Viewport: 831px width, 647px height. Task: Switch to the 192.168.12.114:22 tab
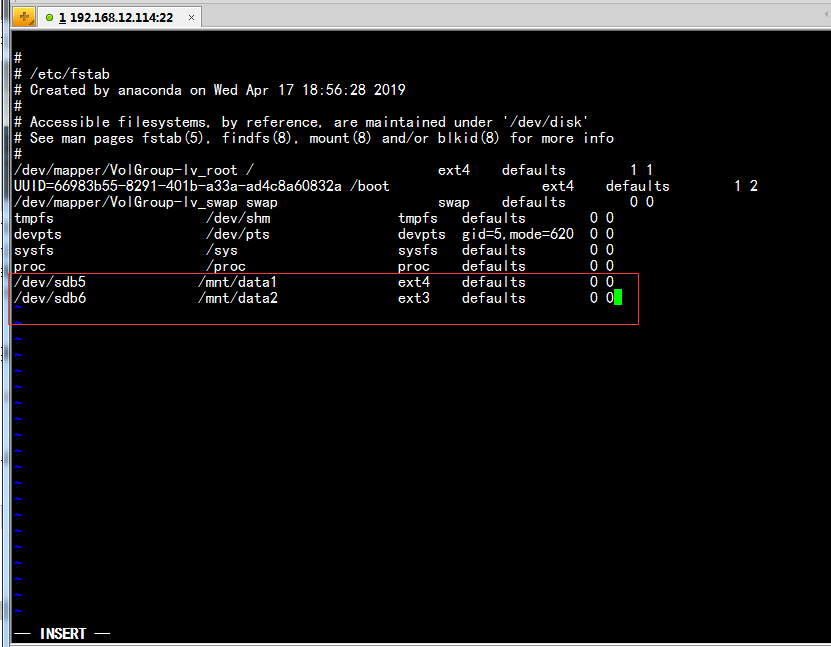115,18
